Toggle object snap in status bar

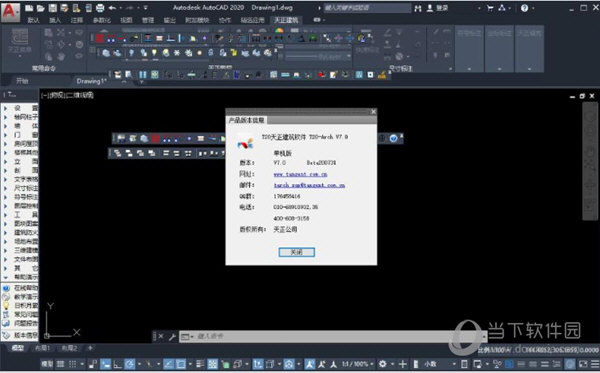point(181,364)
